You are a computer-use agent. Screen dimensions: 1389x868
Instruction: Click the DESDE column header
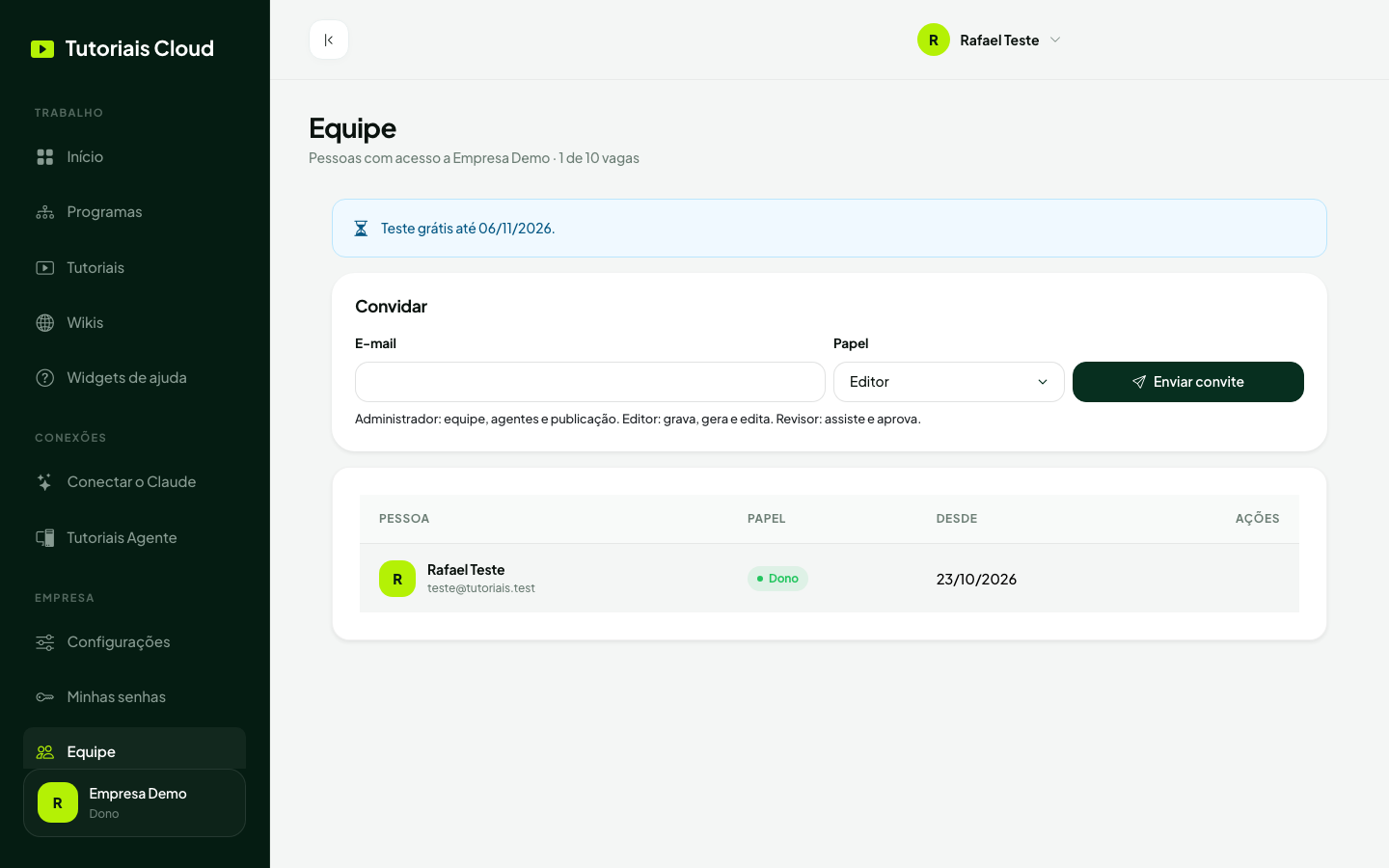[x=957, y=519]
